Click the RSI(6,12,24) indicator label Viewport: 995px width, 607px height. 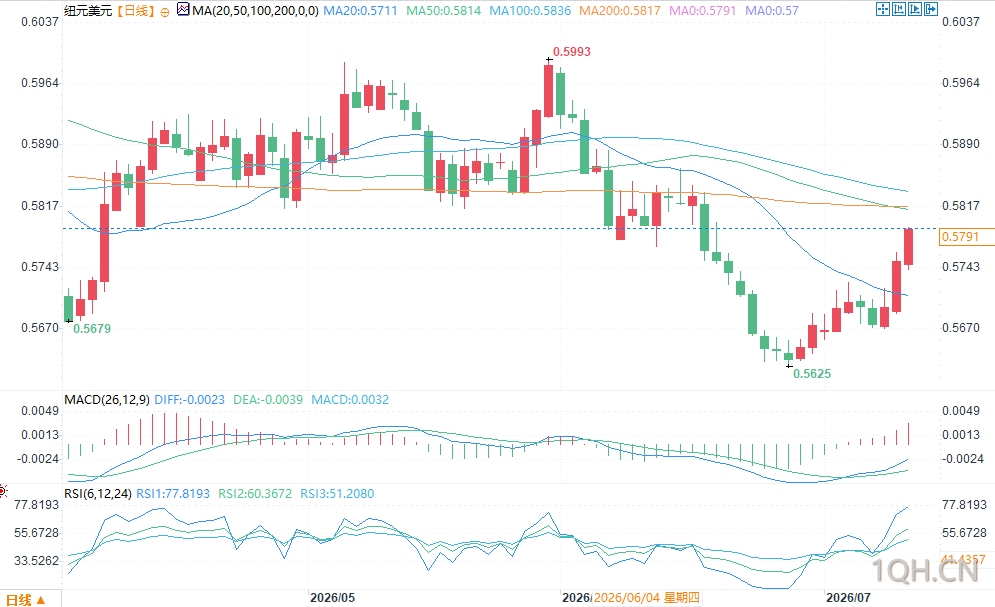(x=98, y=493)
